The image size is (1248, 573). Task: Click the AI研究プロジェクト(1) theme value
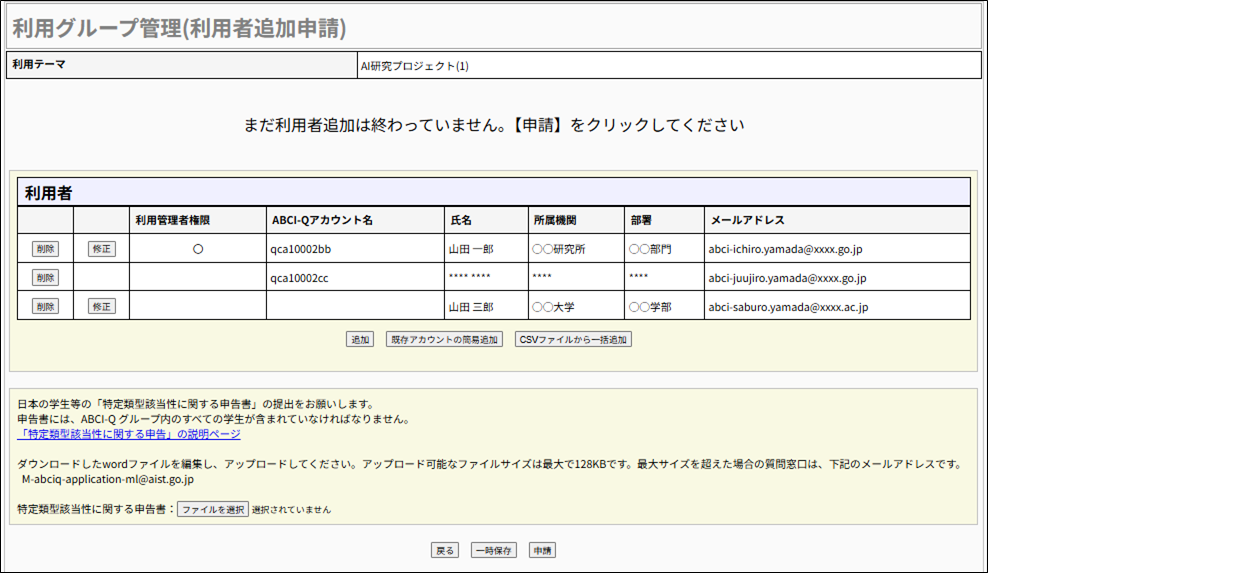pyautogui.click(x=414, y=66)
